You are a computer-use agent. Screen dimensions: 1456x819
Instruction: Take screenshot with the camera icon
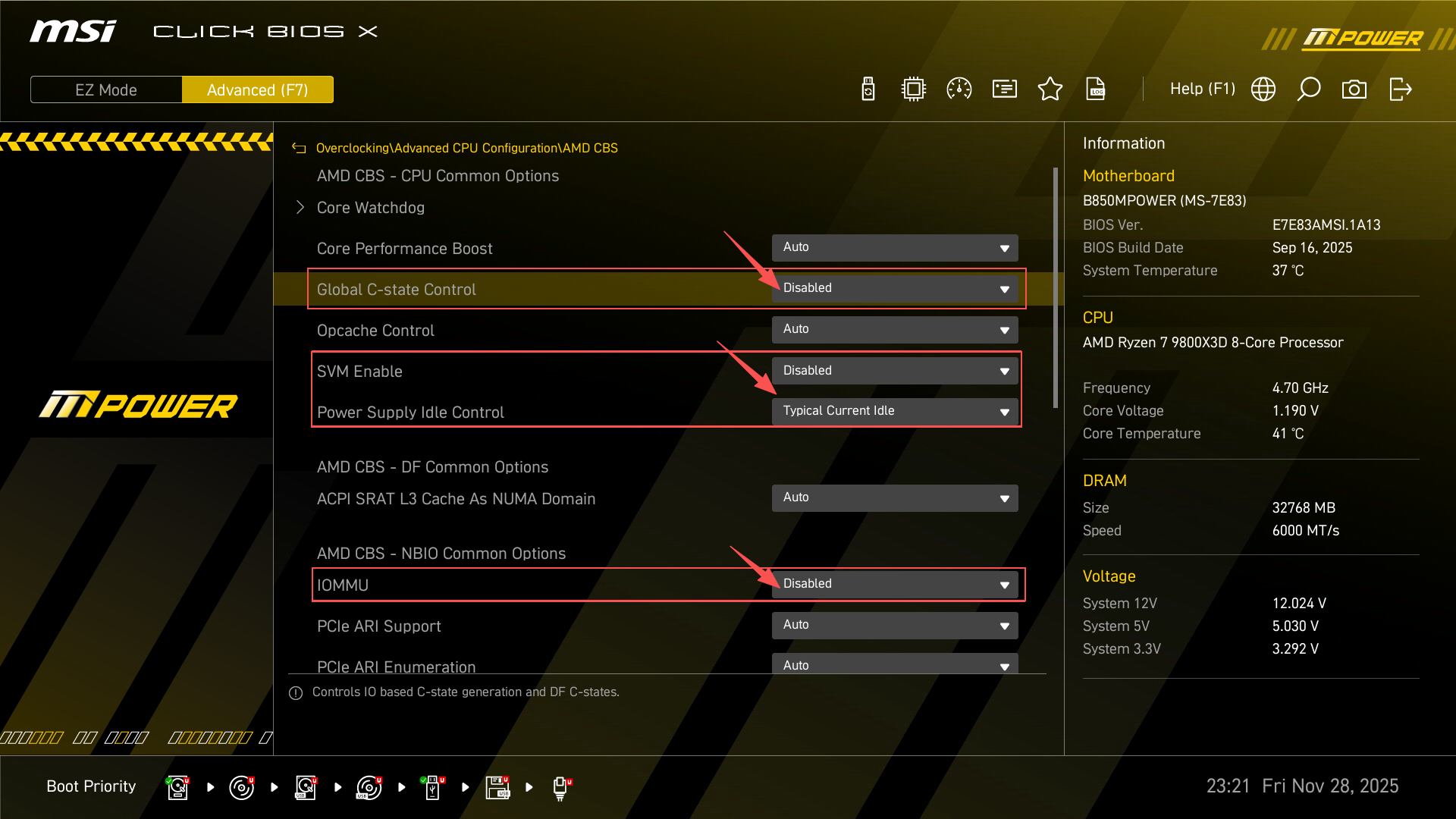click(1354, 89)
